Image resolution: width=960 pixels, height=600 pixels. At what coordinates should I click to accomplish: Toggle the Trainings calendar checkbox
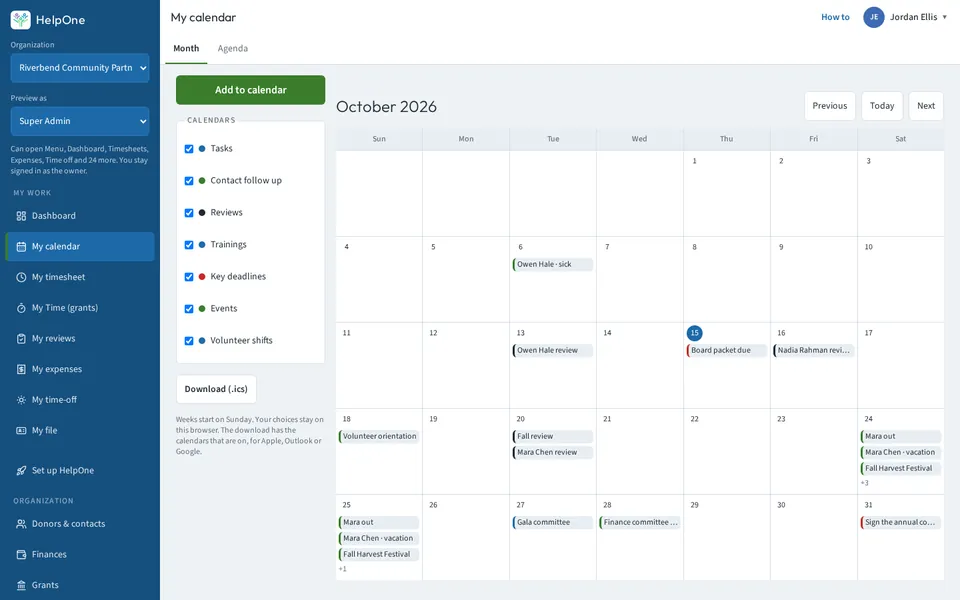pos(189,244)
